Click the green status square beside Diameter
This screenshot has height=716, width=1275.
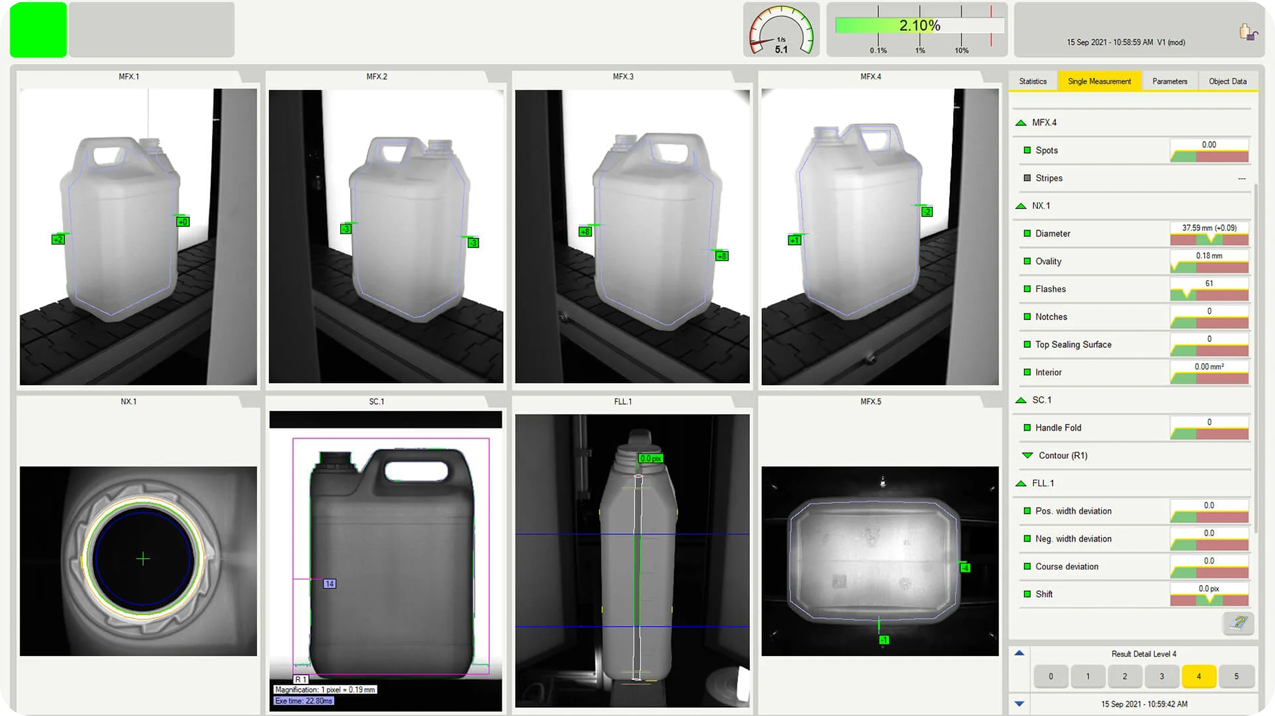pos(1026,233)
